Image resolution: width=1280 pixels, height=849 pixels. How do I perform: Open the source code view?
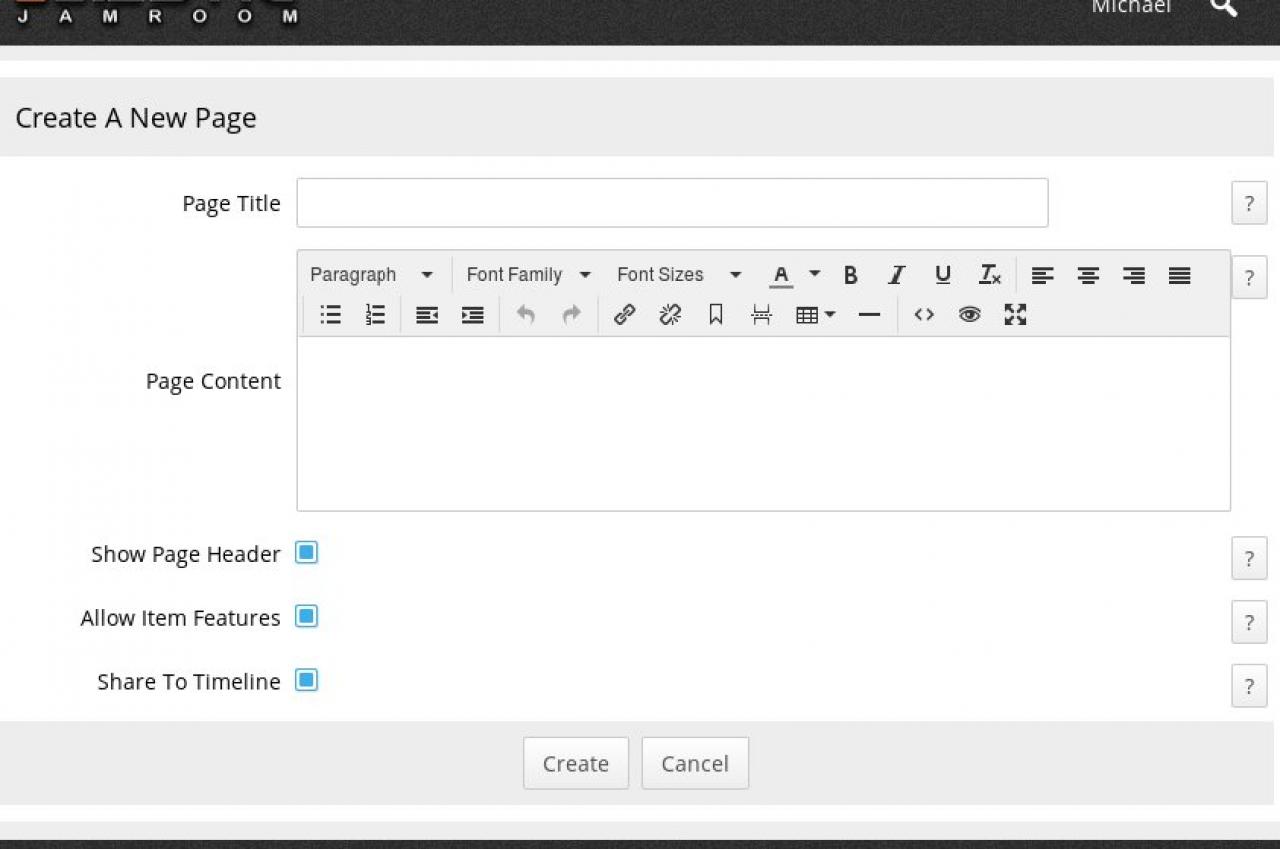(x=924, y=315)
